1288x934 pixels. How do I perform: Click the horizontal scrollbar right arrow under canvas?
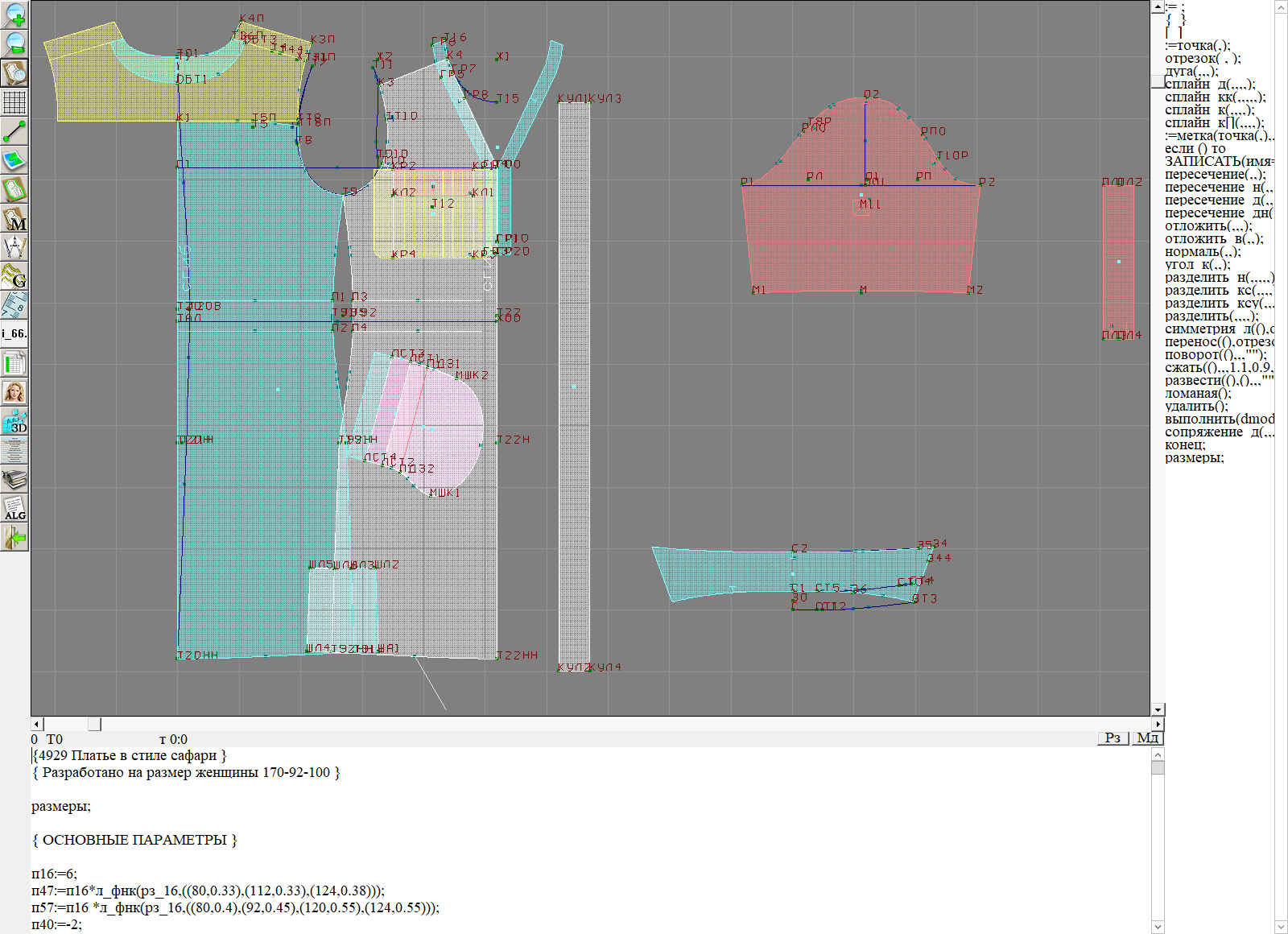pos(1158,724)
